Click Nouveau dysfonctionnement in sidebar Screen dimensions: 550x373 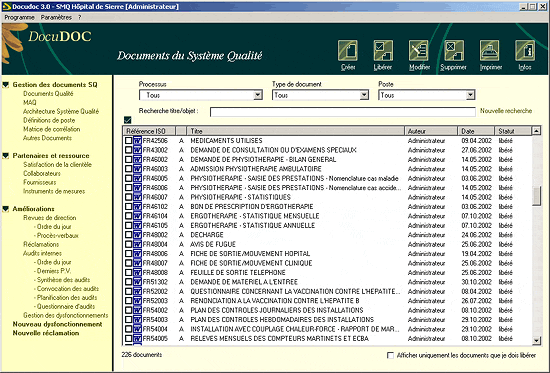[58, 324]
